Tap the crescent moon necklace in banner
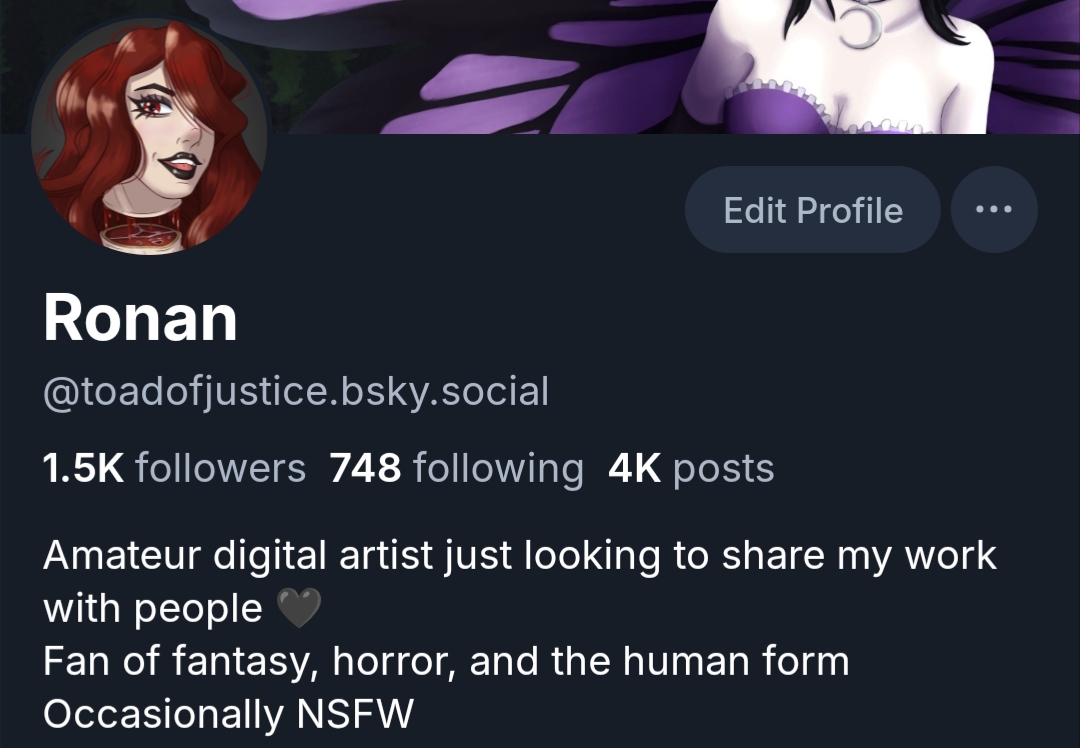This screenshot has width=1080, height=748. [861, 26]
